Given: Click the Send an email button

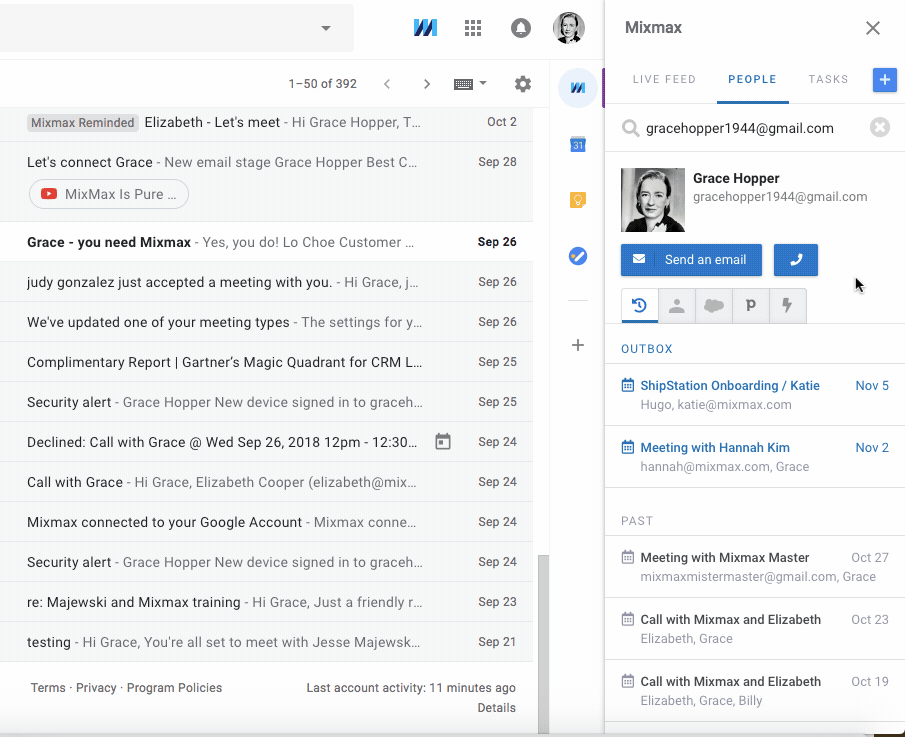Looking at the screenshot, I should click(691, 260).
